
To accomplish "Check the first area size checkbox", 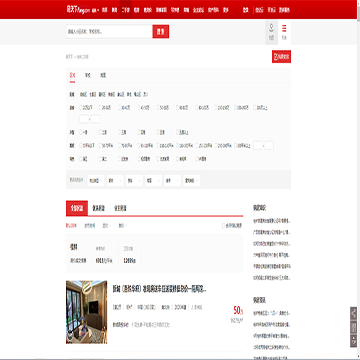I will point(81,146).
